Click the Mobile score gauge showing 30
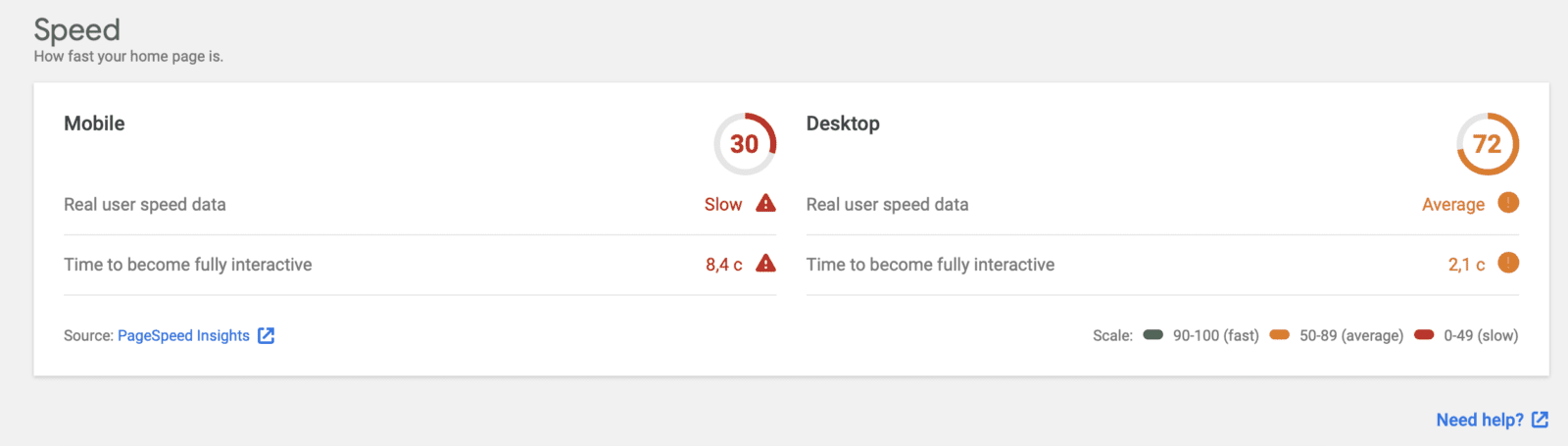1568x446 pixels. [x=745, y=144]
